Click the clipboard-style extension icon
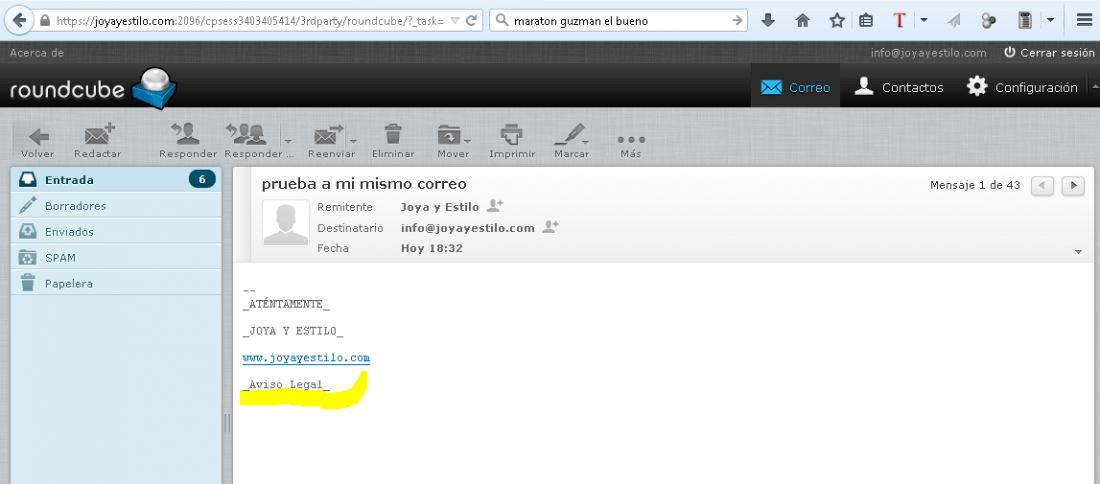 pos(1026,21)
